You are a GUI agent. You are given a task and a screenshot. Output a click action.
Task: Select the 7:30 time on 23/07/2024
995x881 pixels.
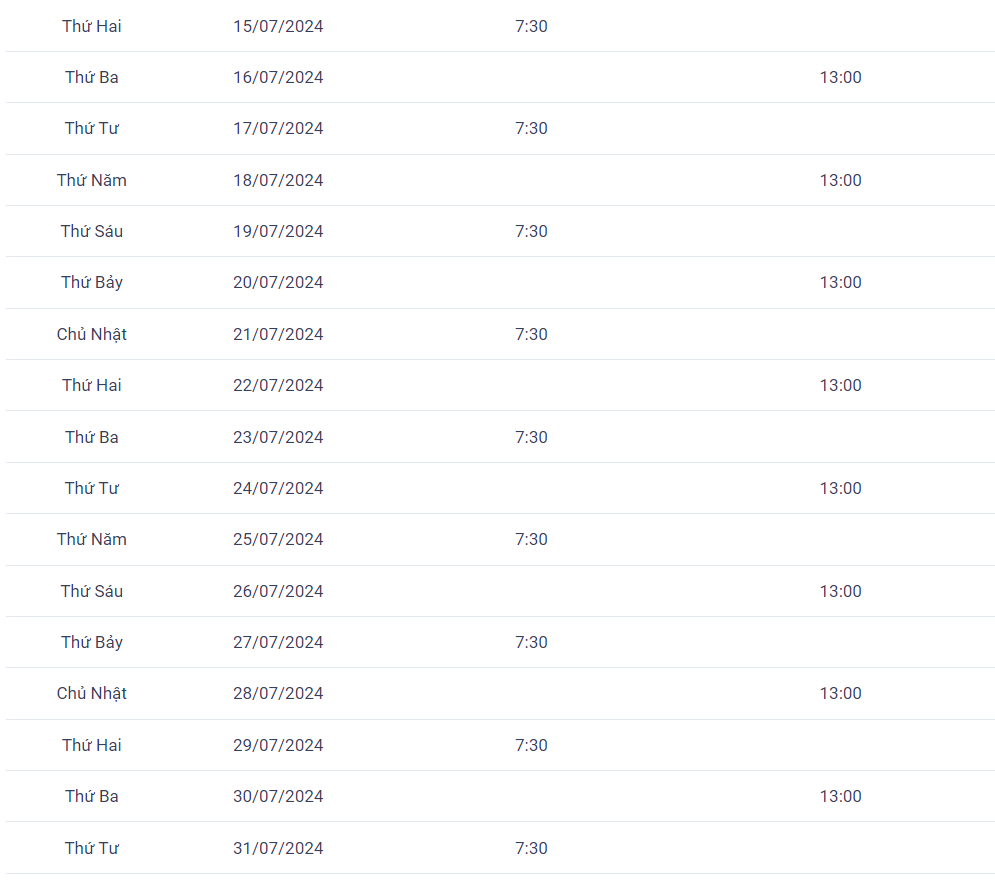pos(531,437)
